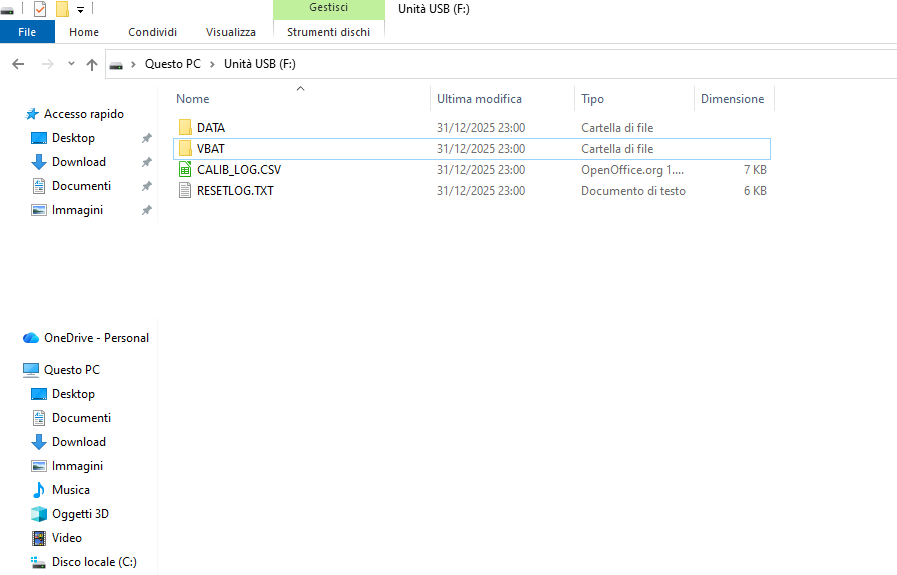Screen dimensions: 897x575
Task: Click the drive icon in the address bar
Action: point(116,65)
